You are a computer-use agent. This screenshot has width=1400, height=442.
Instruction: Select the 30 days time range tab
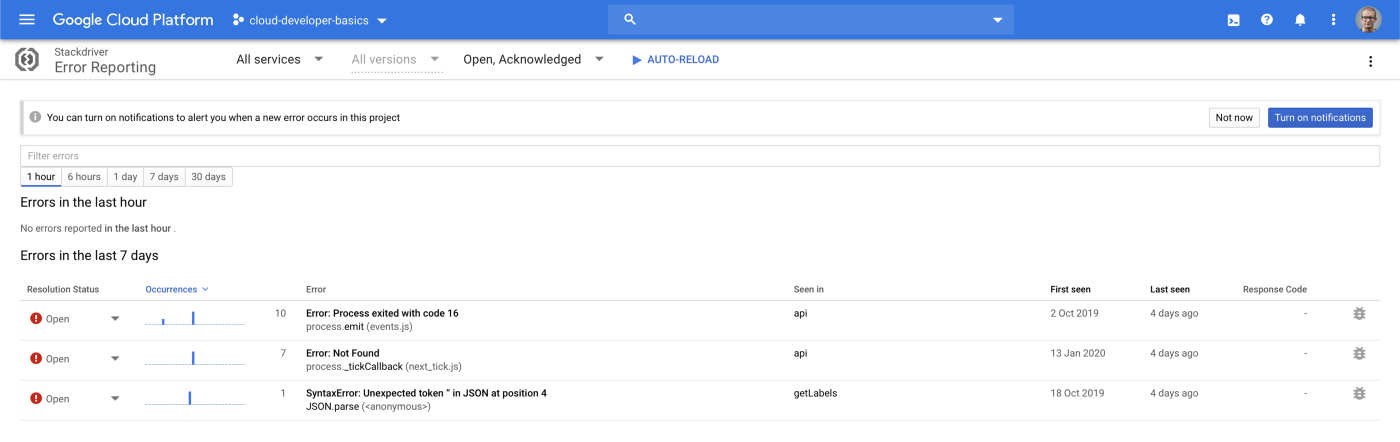pos(209,177)
